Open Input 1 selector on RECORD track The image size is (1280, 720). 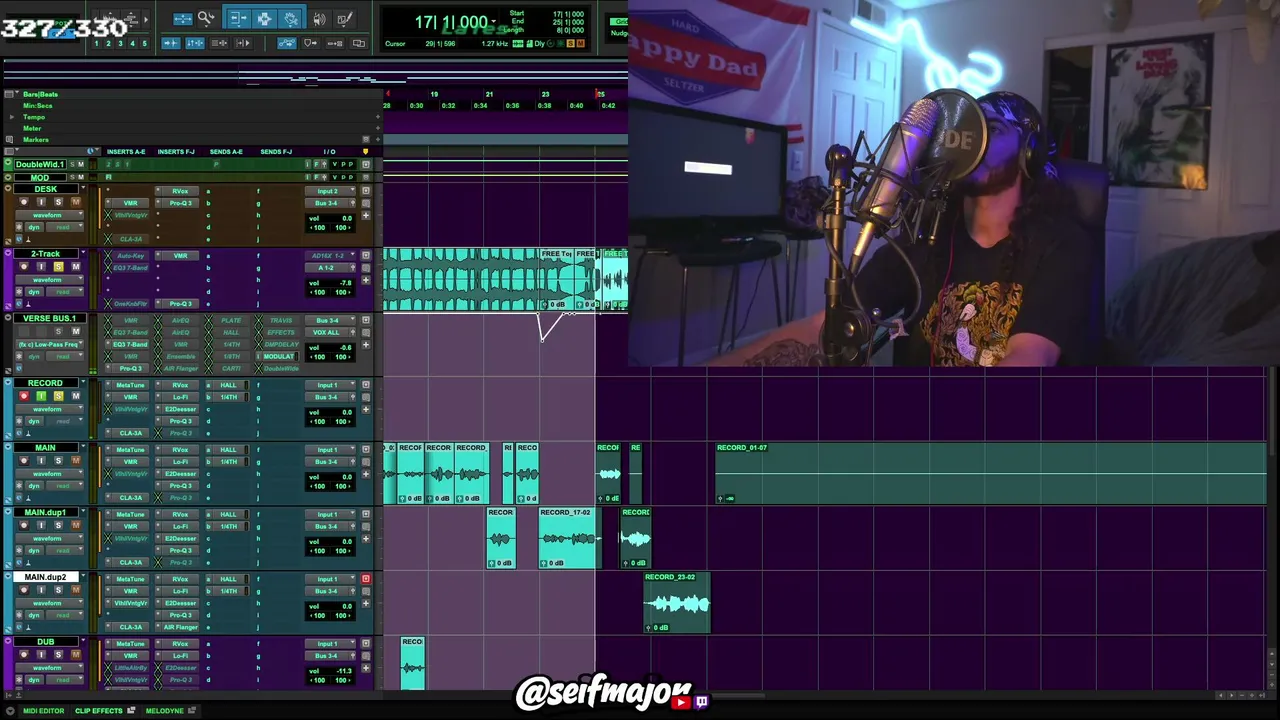[x=329, y=385]
